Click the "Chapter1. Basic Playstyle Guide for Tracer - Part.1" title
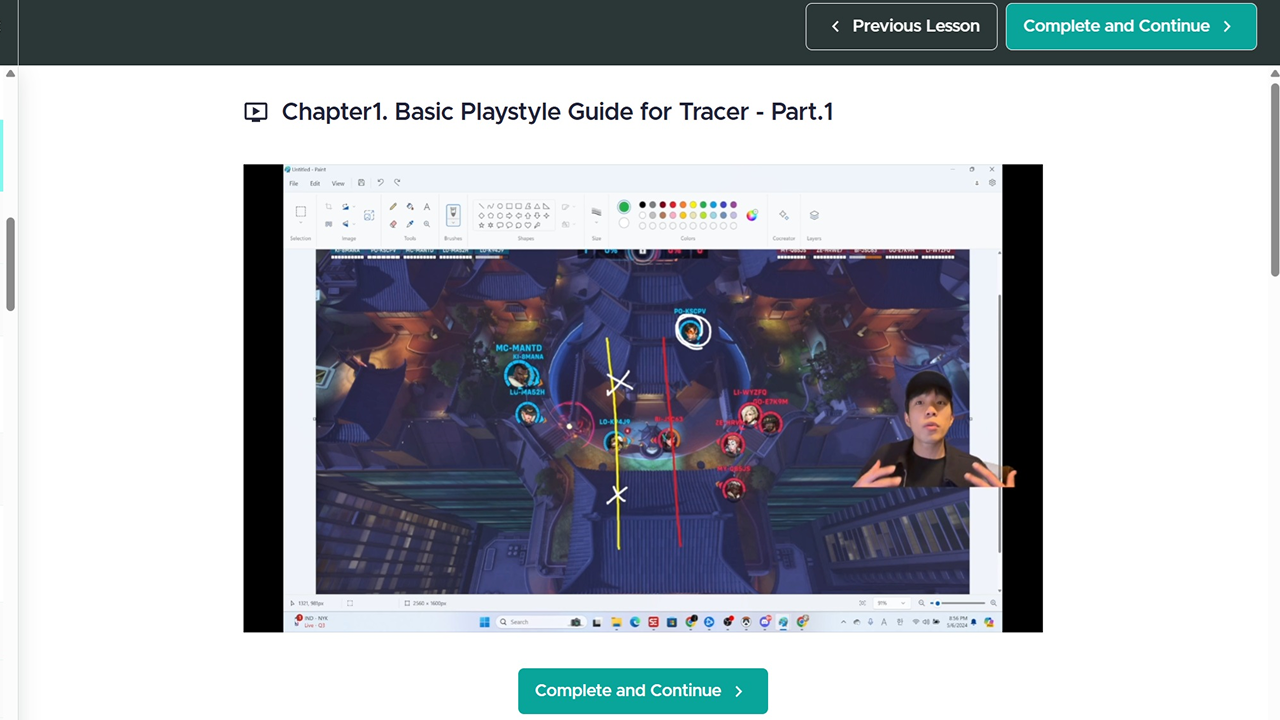 click(557, 112)
